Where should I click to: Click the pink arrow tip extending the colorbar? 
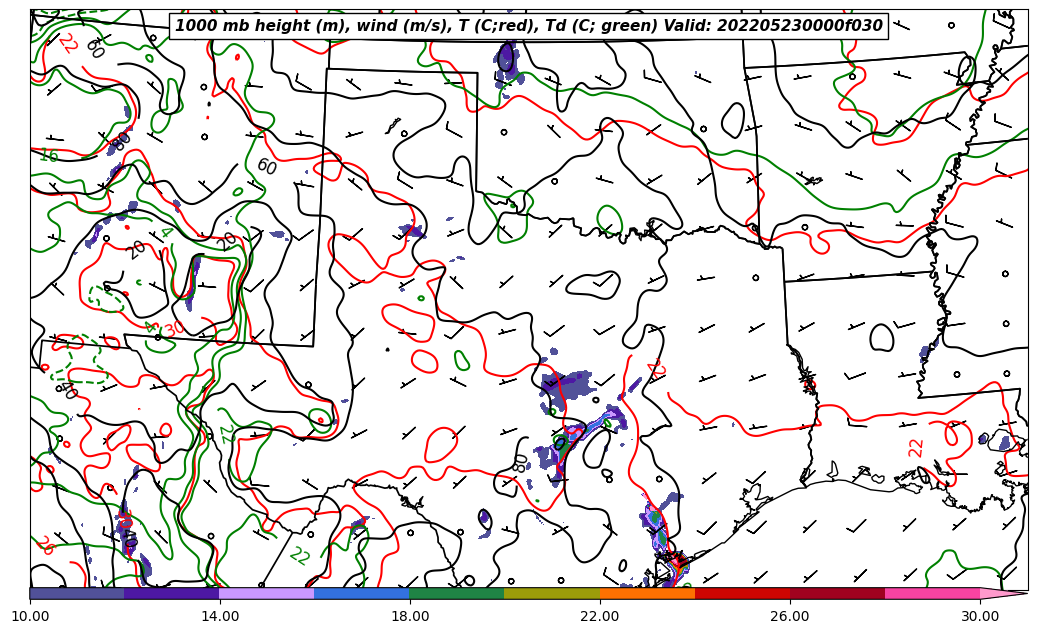[x=1004, y=593]
